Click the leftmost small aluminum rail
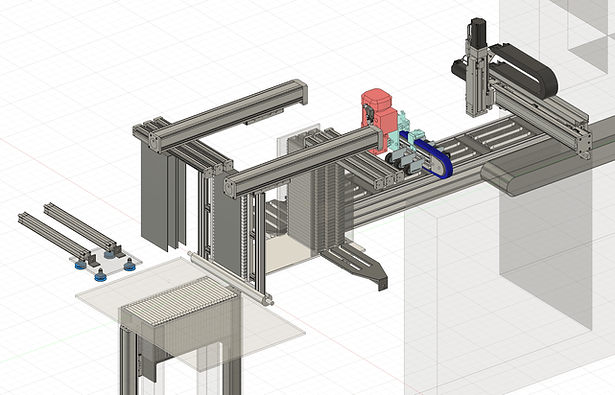The height and width of the screenshot is (395, 615). click(54, 234)
